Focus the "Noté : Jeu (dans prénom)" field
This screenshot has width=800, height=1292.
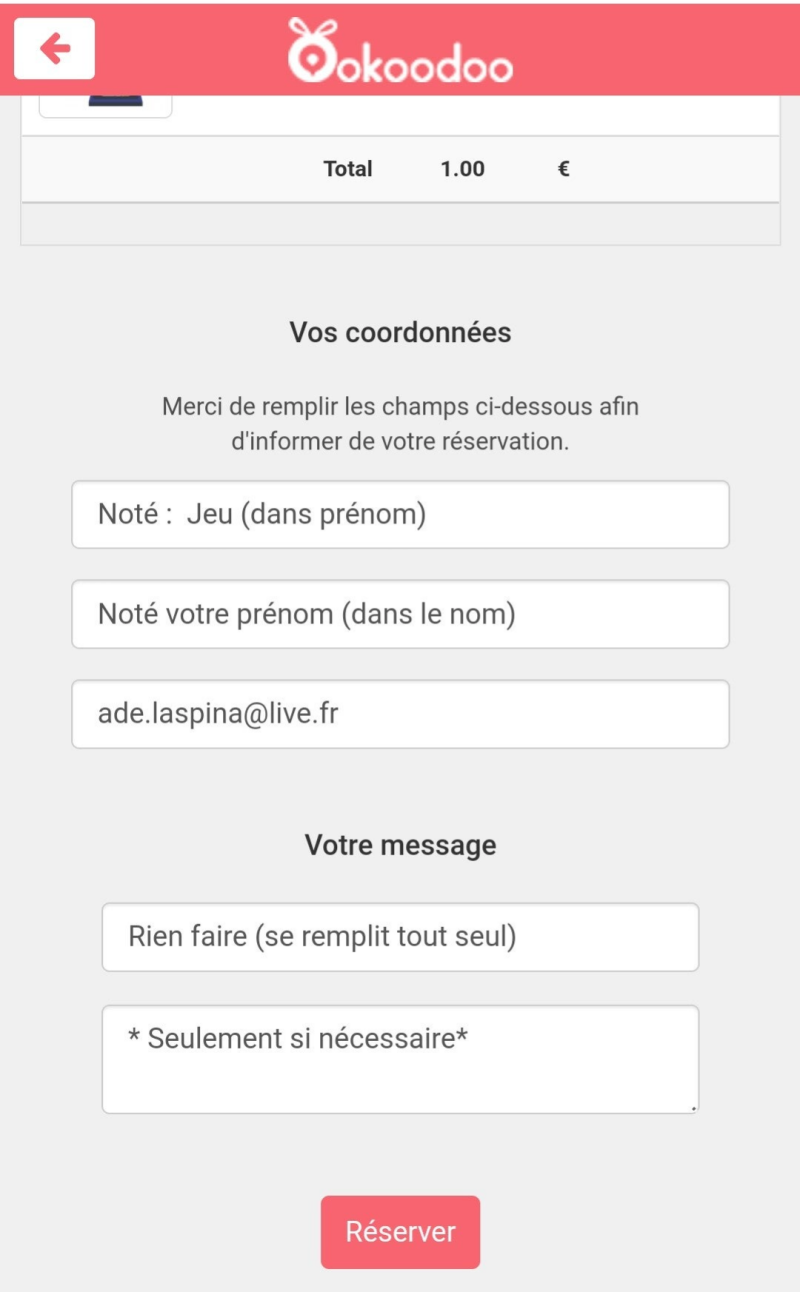click(x=400, y=515)
